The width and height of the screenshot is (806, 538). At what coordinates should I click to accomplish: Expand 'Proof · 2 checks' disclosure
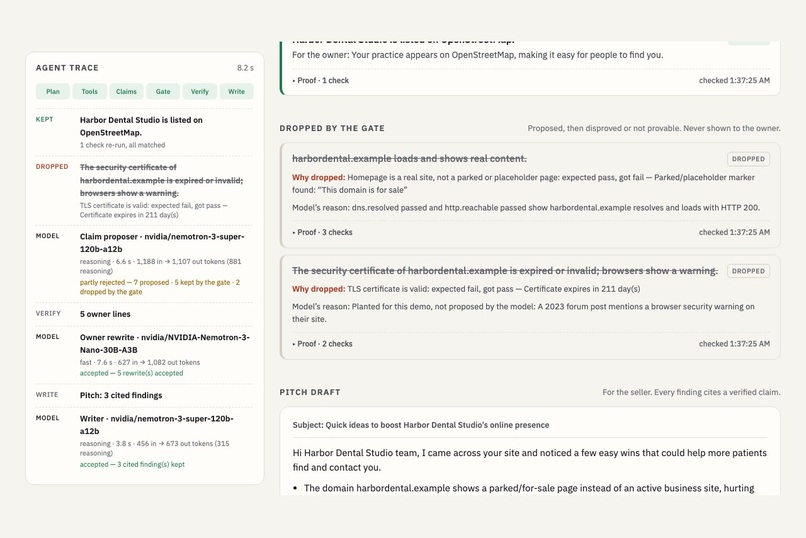[322, 344]
